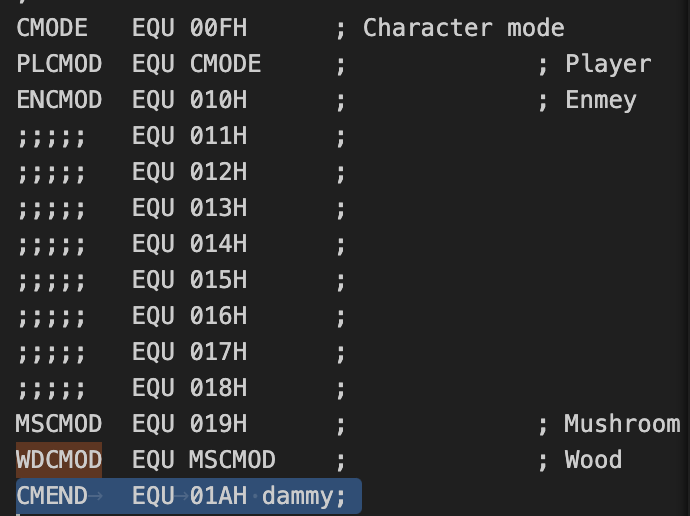Click the 013H value
Screen dimensions: 690x516
point(218,208)
